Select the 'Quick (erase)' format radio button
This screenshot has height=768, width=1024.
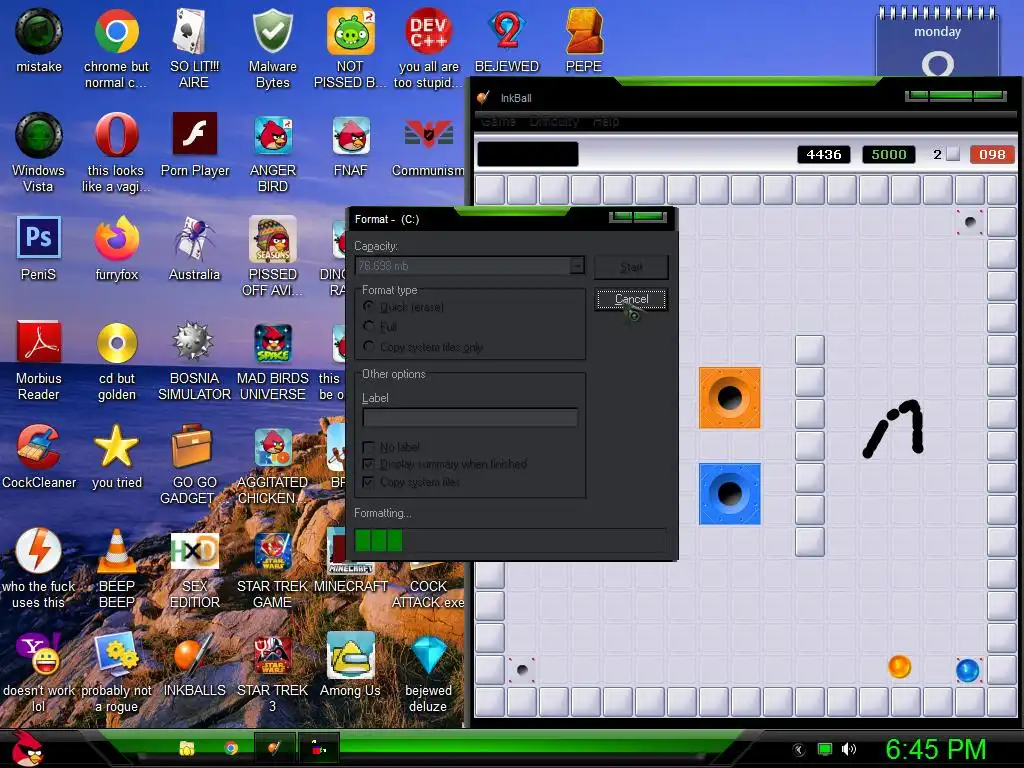point(369,306)
